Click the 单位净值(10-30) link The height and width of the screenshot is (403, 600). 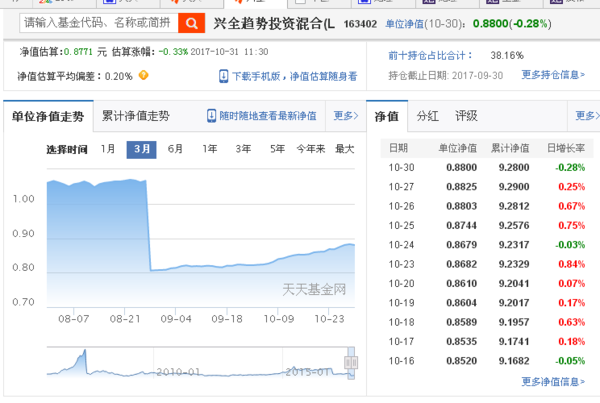point(424,24)
